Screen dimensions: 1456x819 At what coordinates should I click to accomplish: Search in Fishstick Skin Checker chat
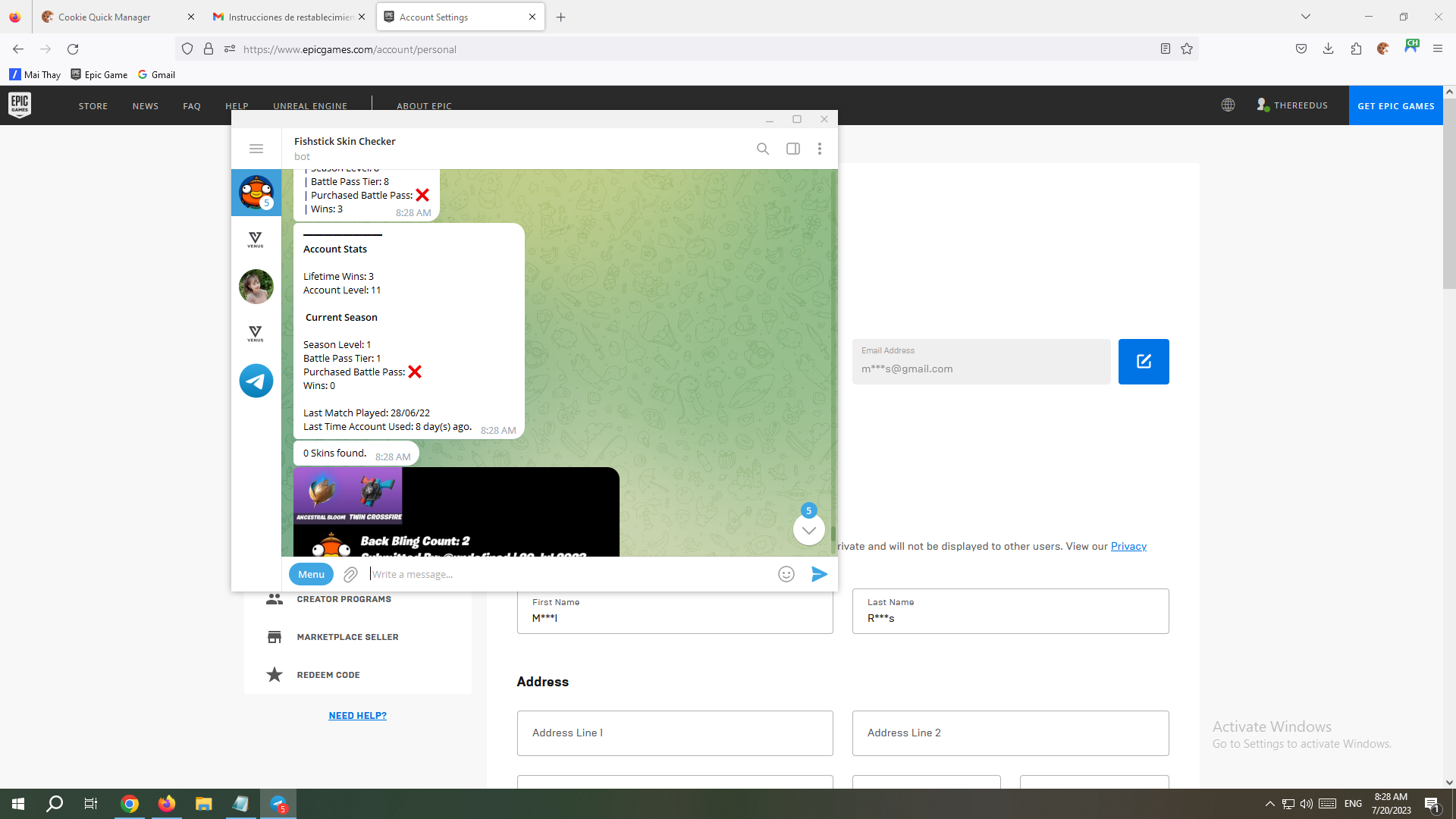763,149
